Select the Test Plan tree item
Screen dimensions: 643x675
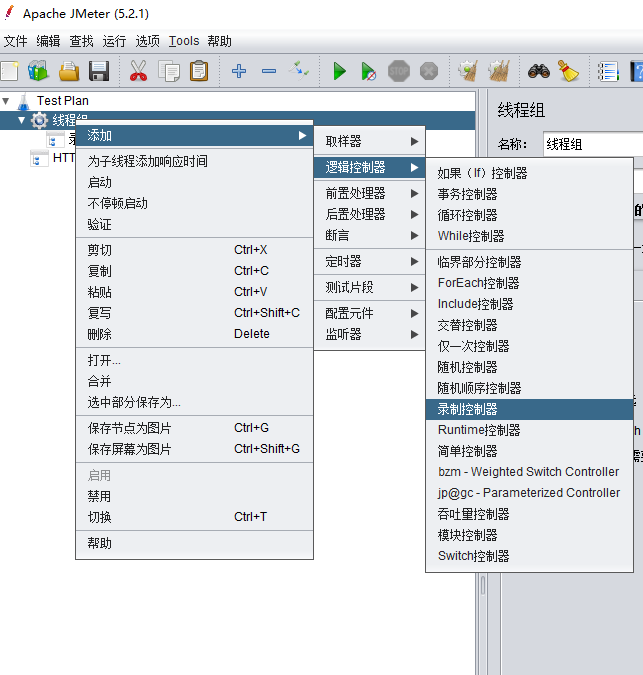pos(62,101)
